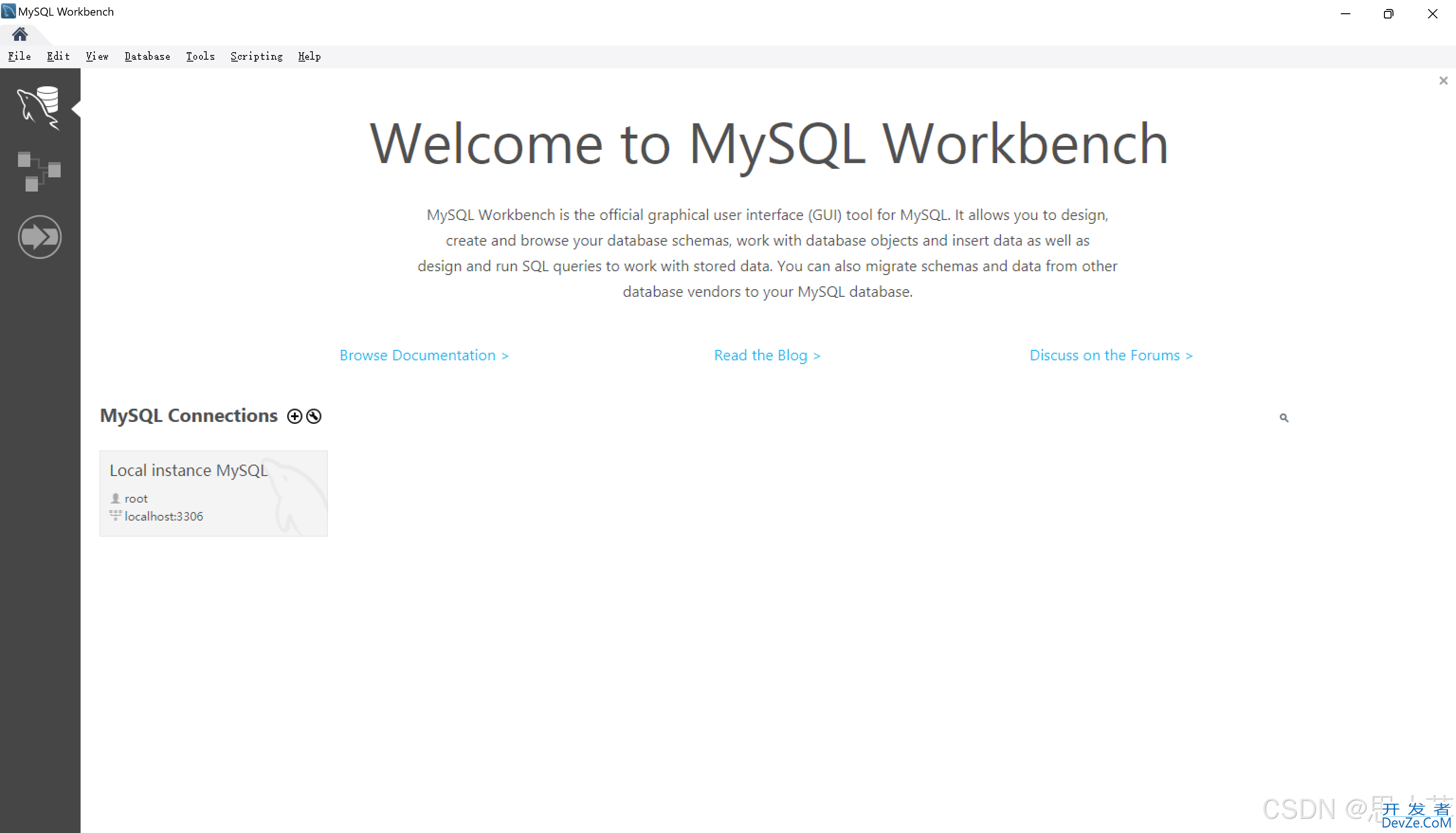This screenshot has height=833, width=1456.
Task: Follow the Browse Documentation link
Action: pyautogui.click(x=424, y=355)
